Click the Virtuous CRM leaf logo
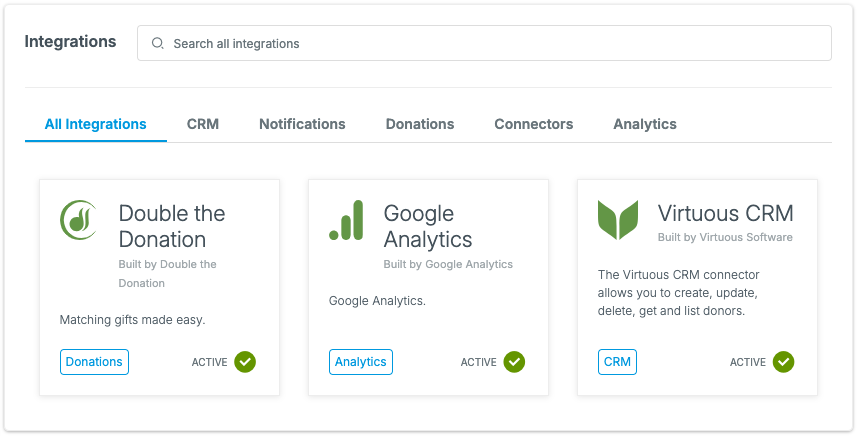Viewport: 857px width, 436px height. point(618,220)
